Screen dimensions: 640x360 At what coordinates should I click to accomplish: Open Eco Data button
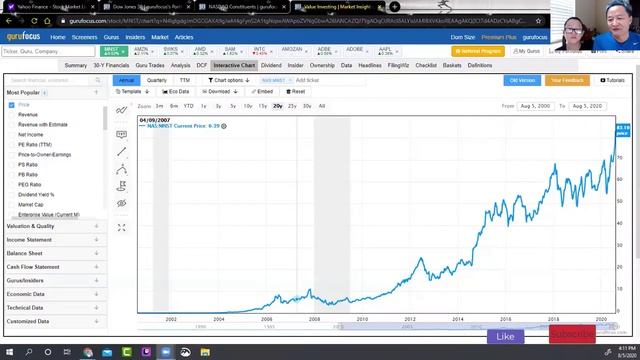pos(176,92)
